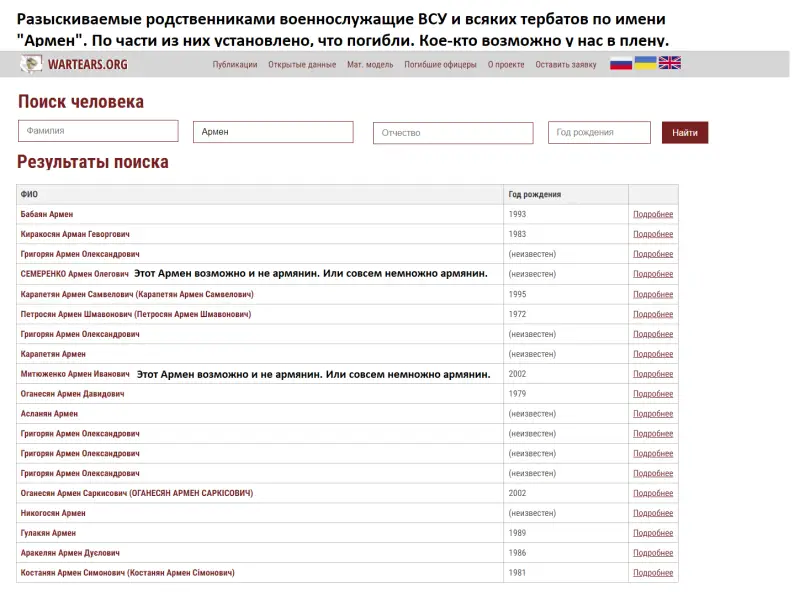800x601 pixels.
Task: Click Оставить заявку in the navigation
Action: pos(566,65)
